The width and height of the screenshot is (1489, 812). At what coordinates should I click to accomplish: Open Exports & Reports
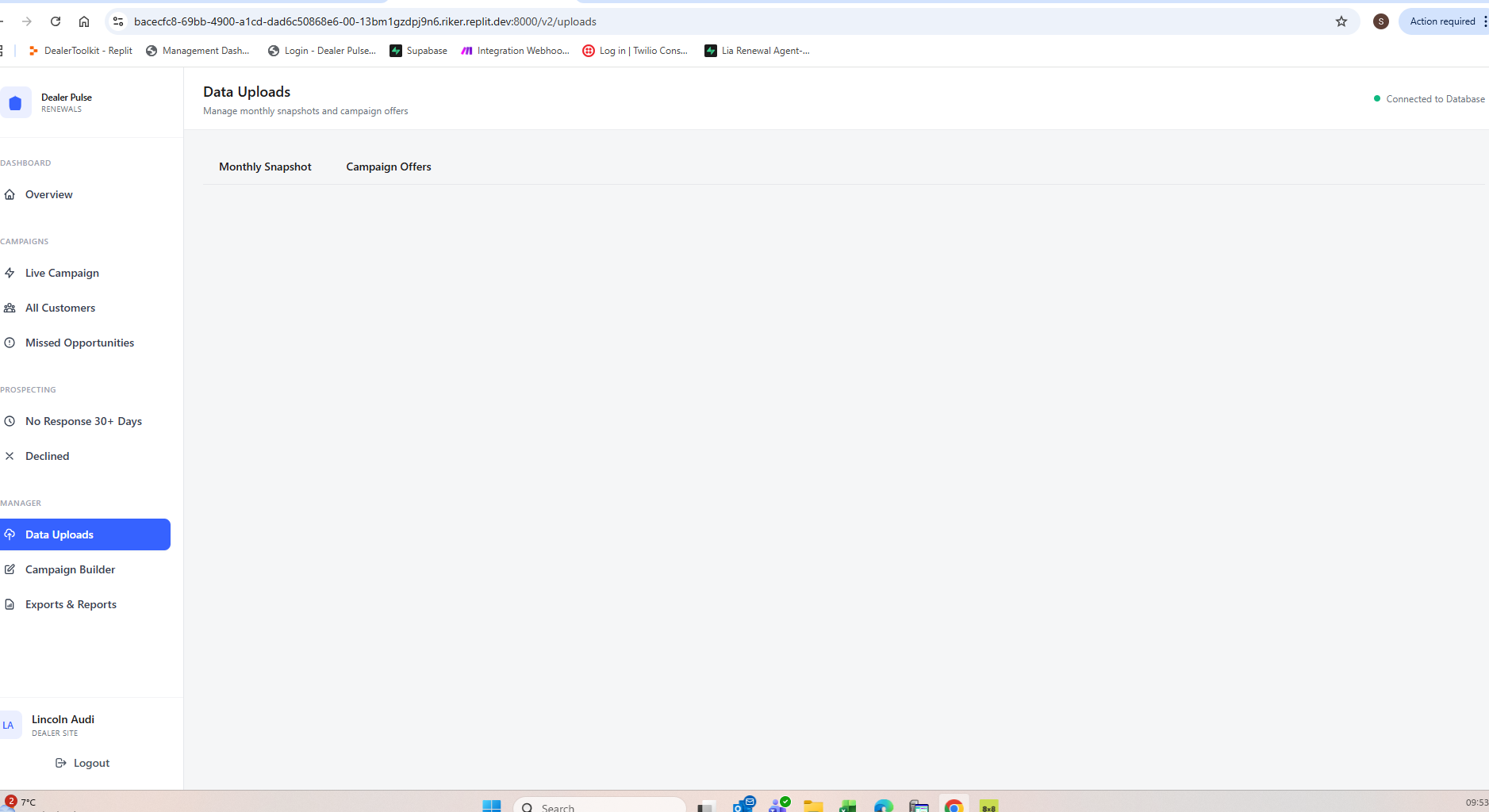85,604
